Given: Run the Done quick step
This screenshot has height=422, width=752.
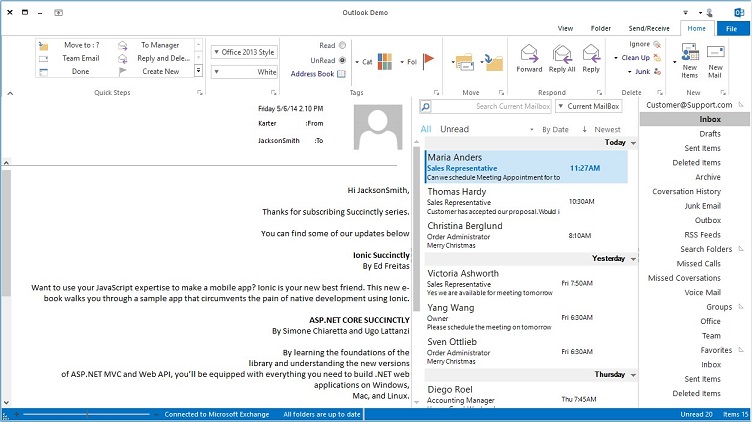Looking at the screenshot, I should (70, 71).
